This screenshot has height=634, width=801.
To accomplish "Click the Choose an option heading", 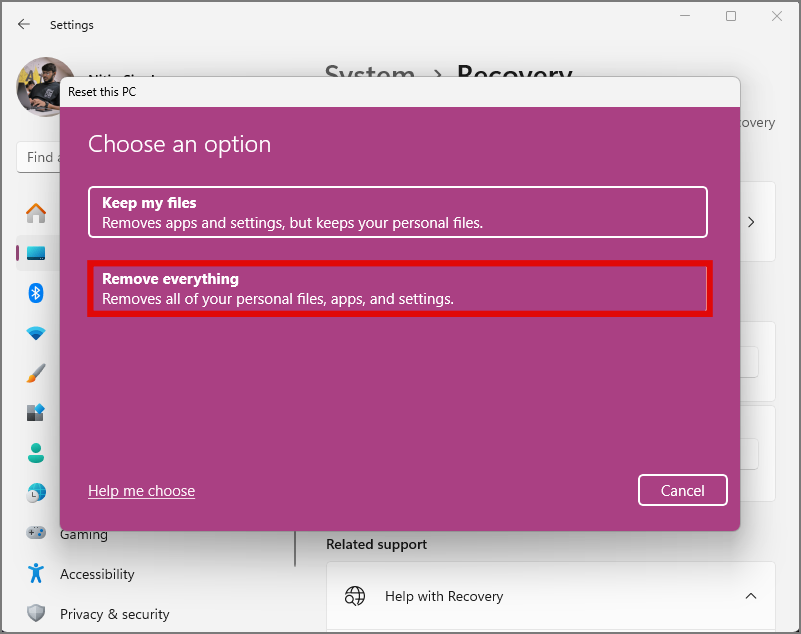I will pyautogui.click(x=179, y=144).
